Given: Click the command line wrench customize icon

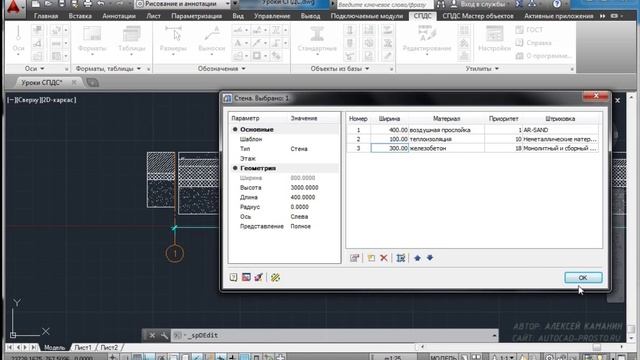Looking at the screenshot, I should click(164, 336).
